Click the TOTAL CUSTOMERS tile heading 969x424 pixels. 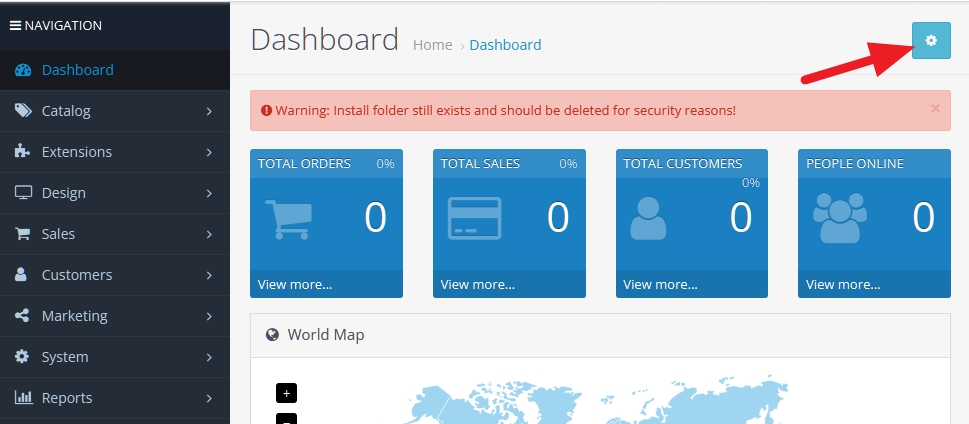682,163
